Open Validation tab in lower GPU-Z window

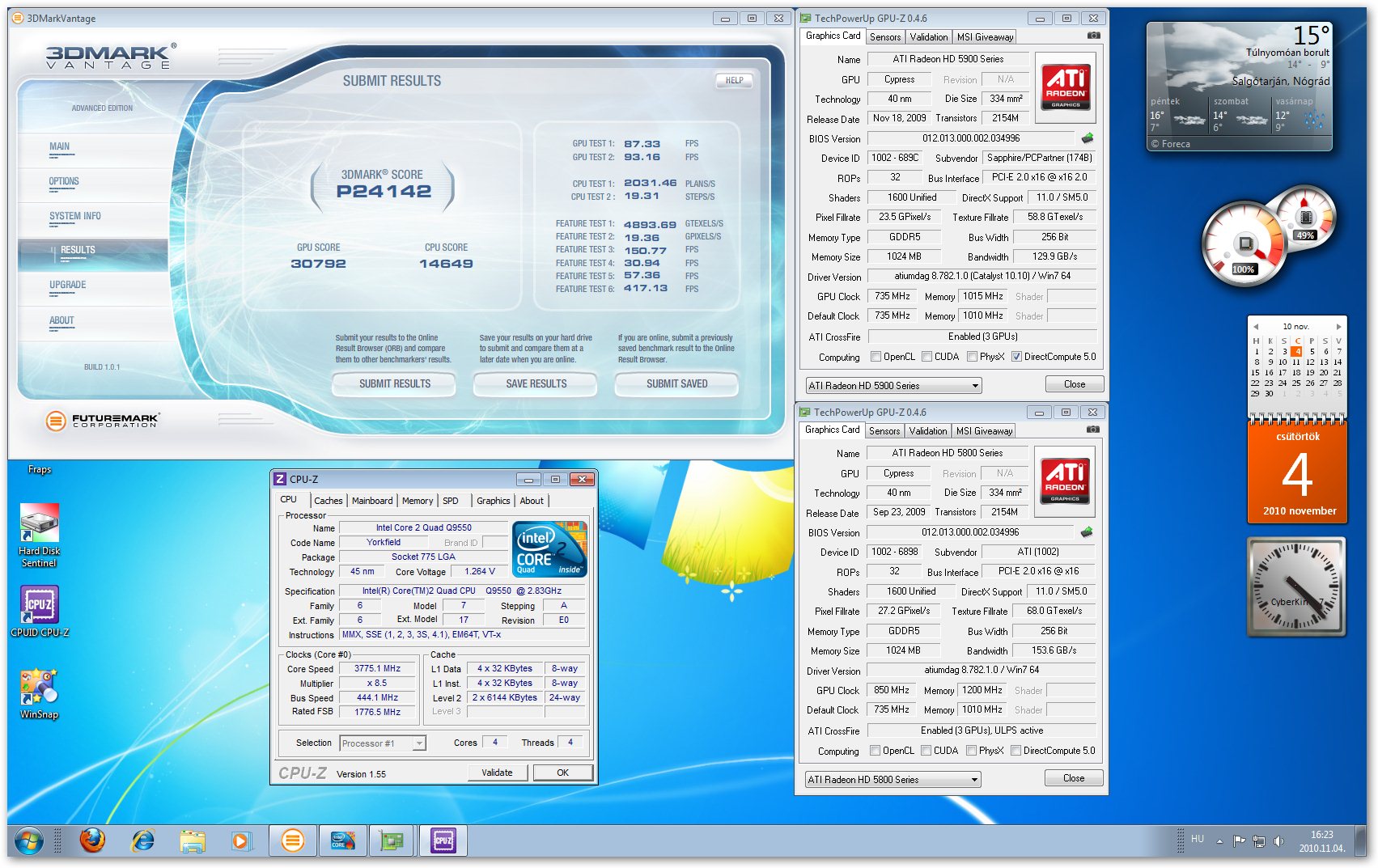(927, 431)
